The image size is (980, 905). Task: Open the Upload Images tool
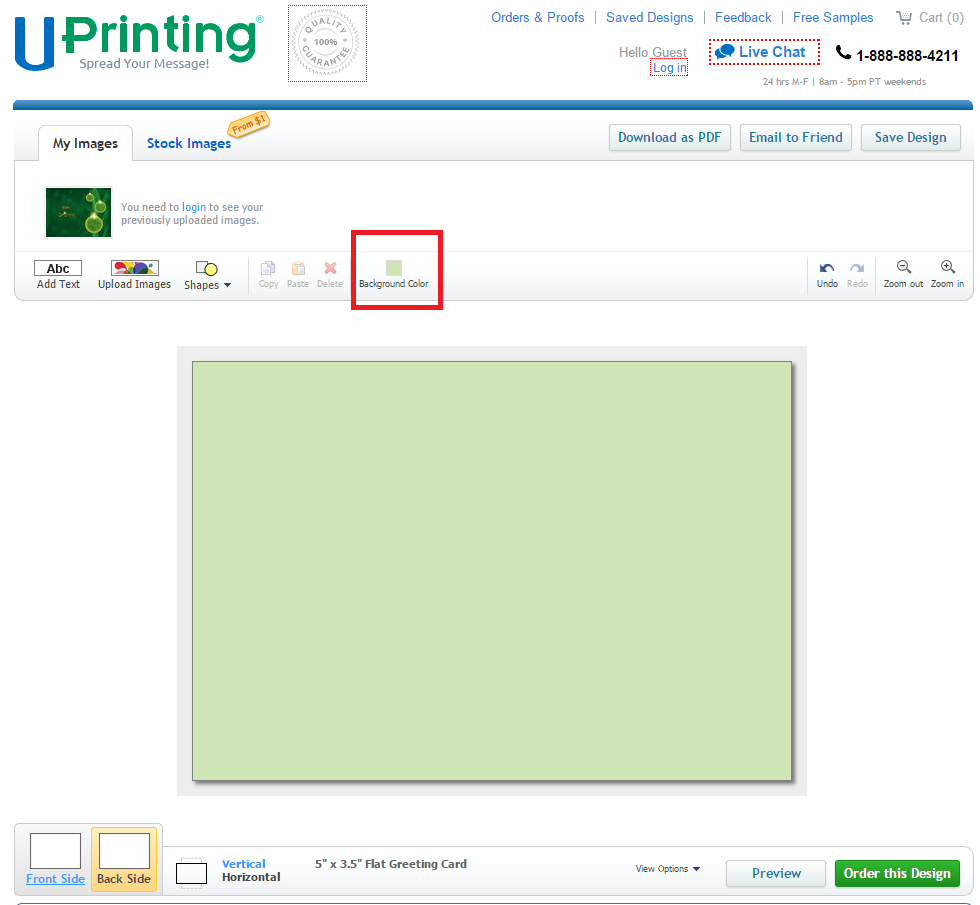pos(134,269)
